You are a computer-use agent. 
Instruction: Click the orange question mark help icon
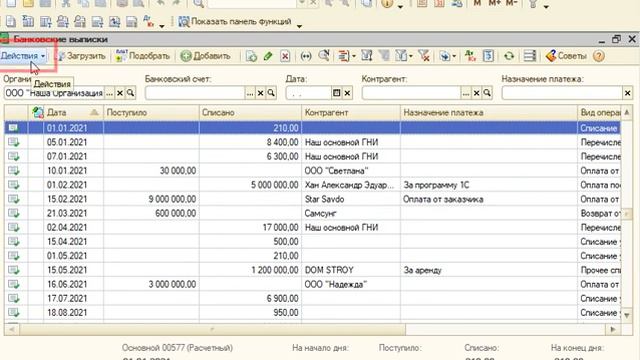pyautogui.click(x=599, y=56)
